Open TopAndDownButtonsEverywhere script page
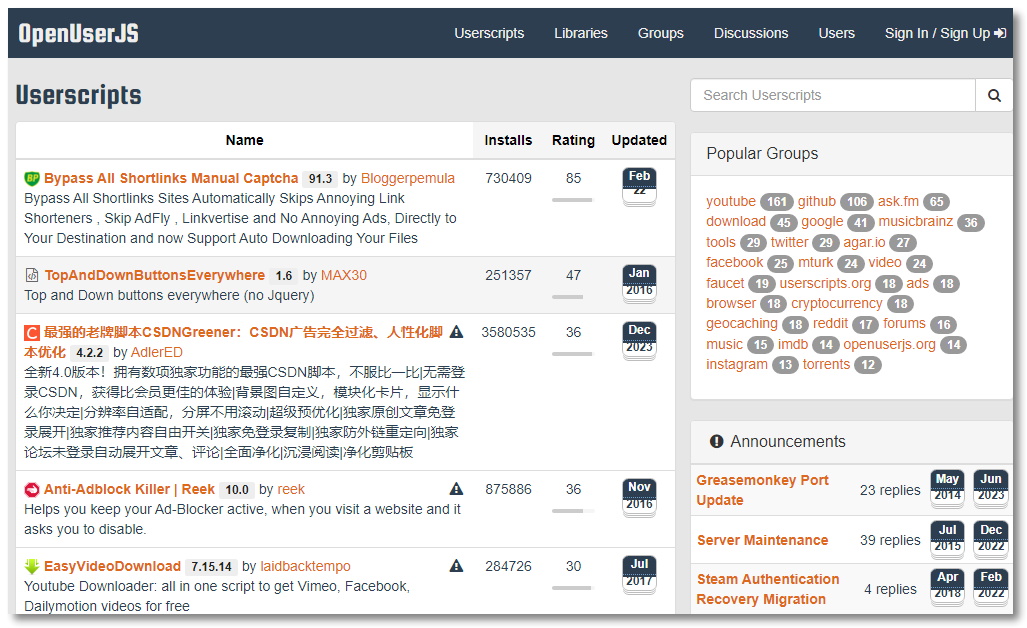The width and height of the screenshot is (1027, 628). click(155, 275)
